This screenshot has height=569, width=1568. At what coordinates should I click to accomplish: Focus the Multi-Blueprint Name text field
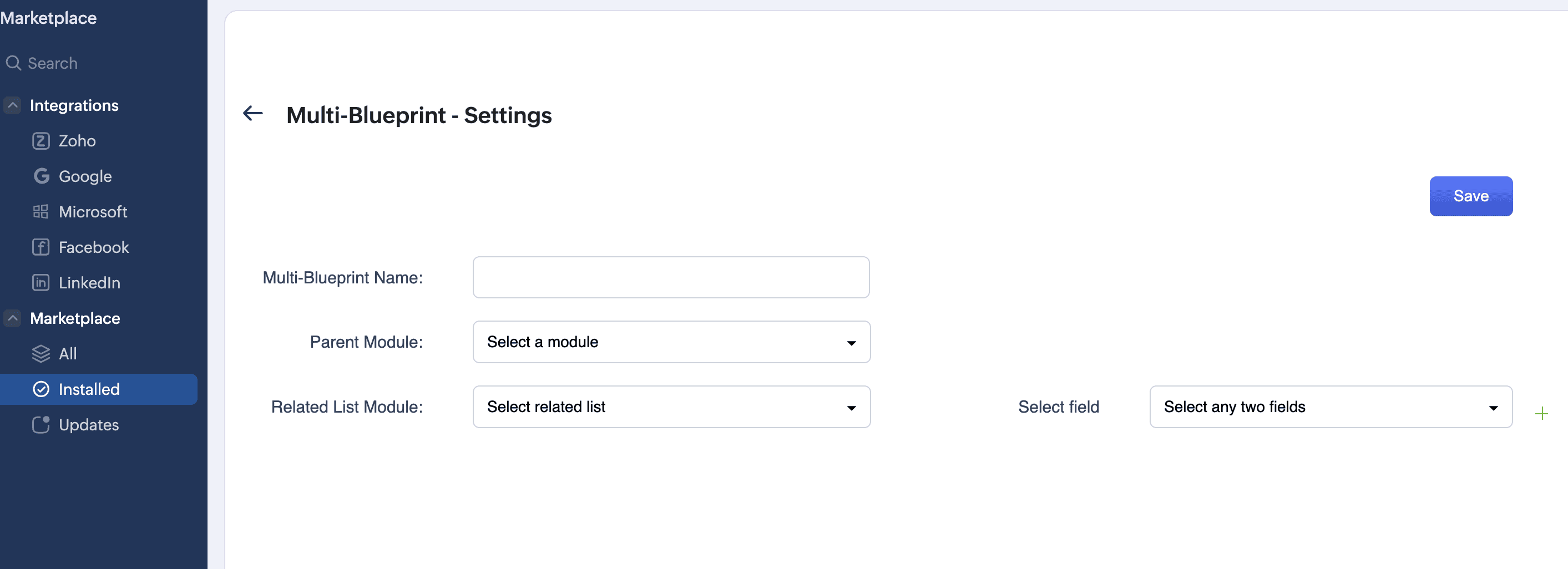[671, 277]
